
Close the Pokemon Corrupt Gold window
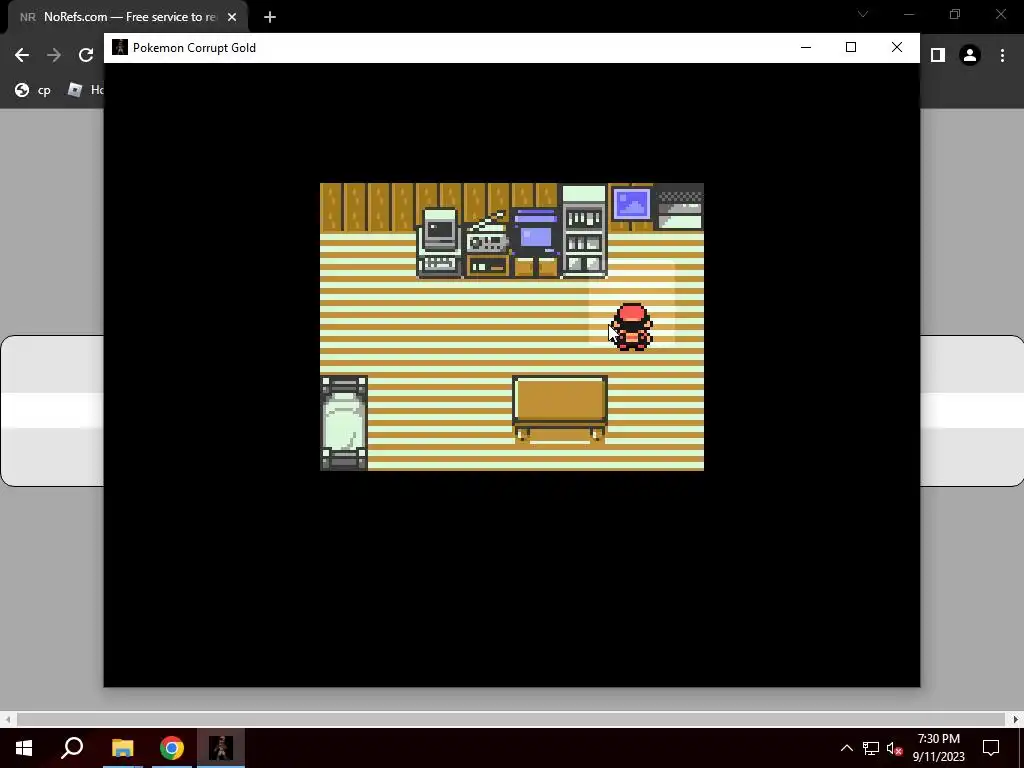tap(897, 47)
